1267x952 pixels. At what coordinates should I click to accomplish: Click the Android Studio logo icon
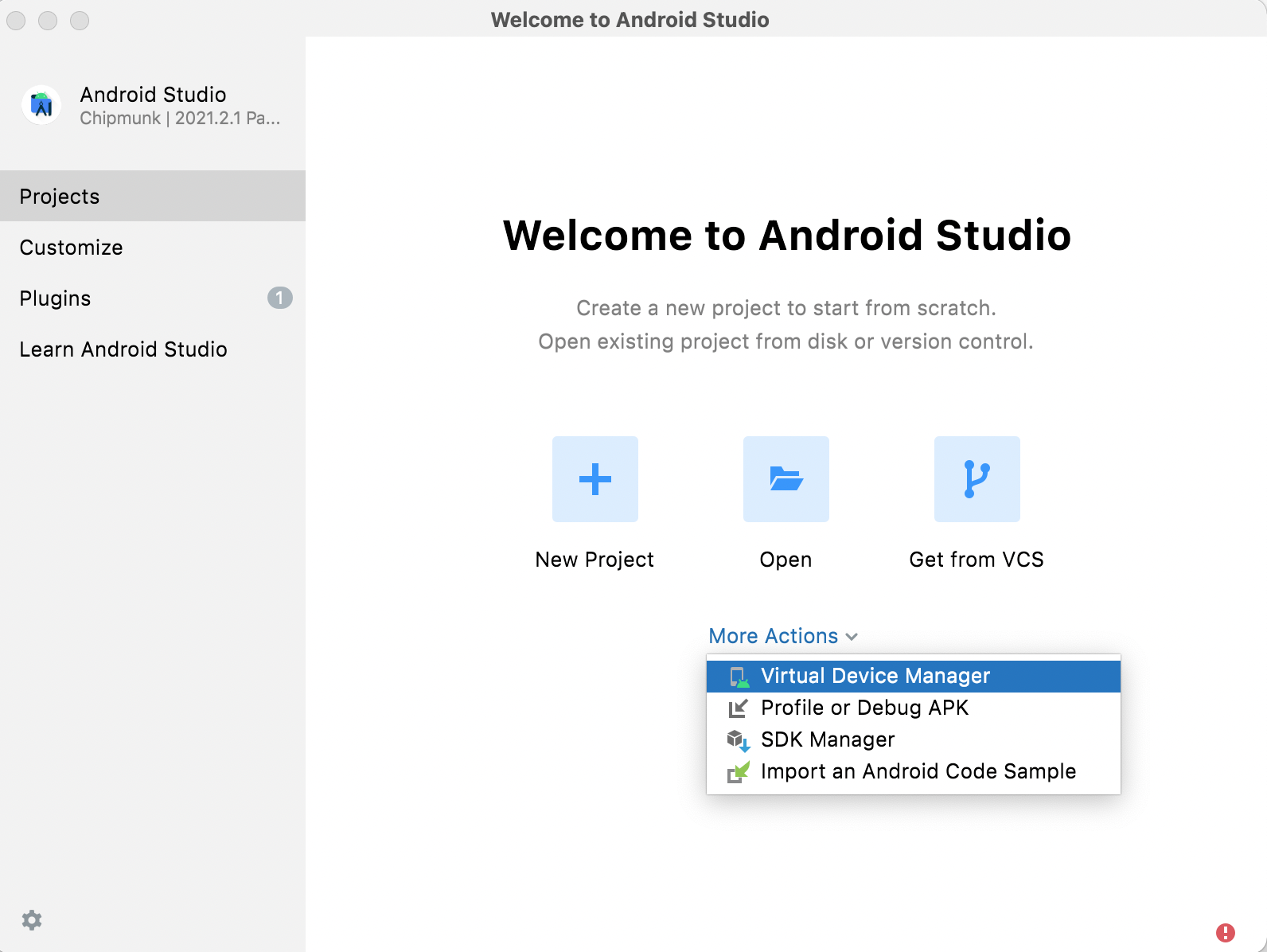point(41,105)
